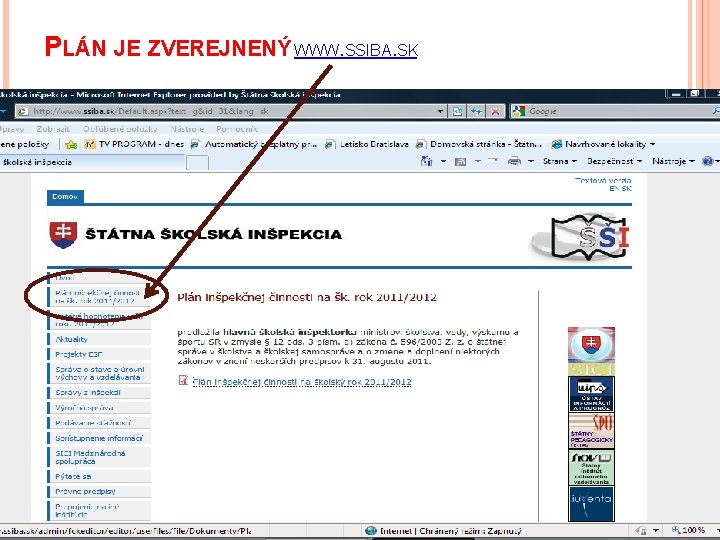Click the PDF document icon before plan link
Viewport: 720px width, 540px height.
(184, 380)
